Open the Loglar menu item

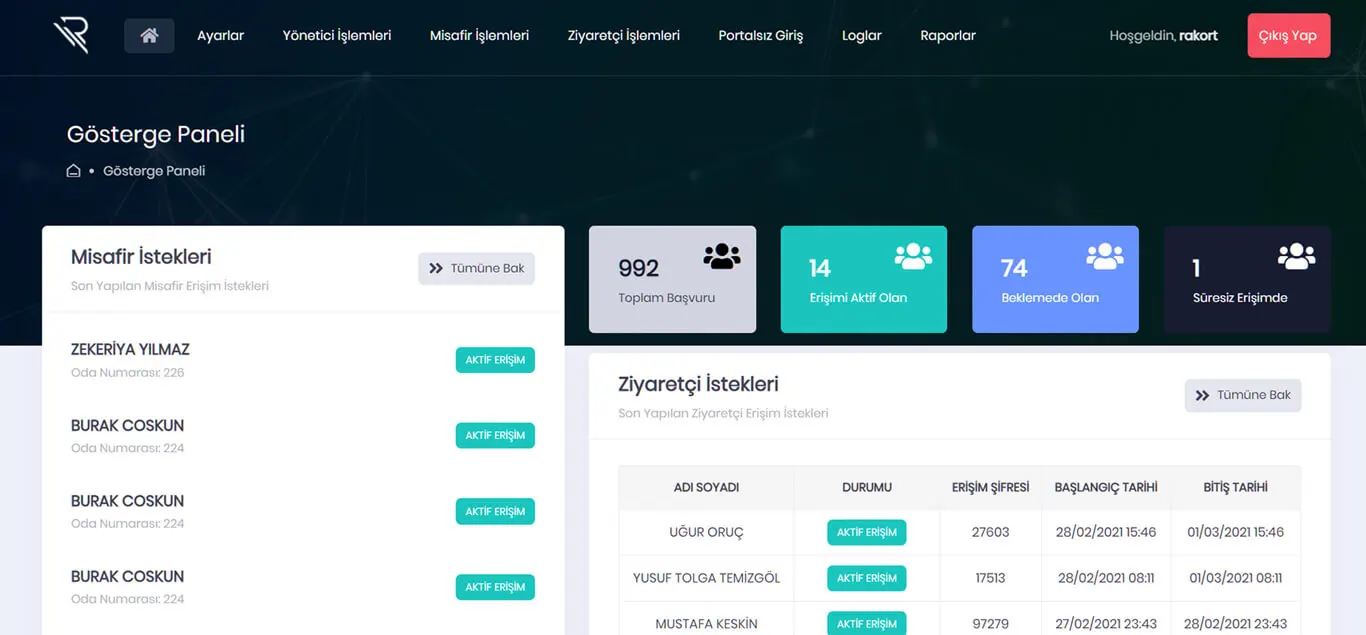click(861, 36)
